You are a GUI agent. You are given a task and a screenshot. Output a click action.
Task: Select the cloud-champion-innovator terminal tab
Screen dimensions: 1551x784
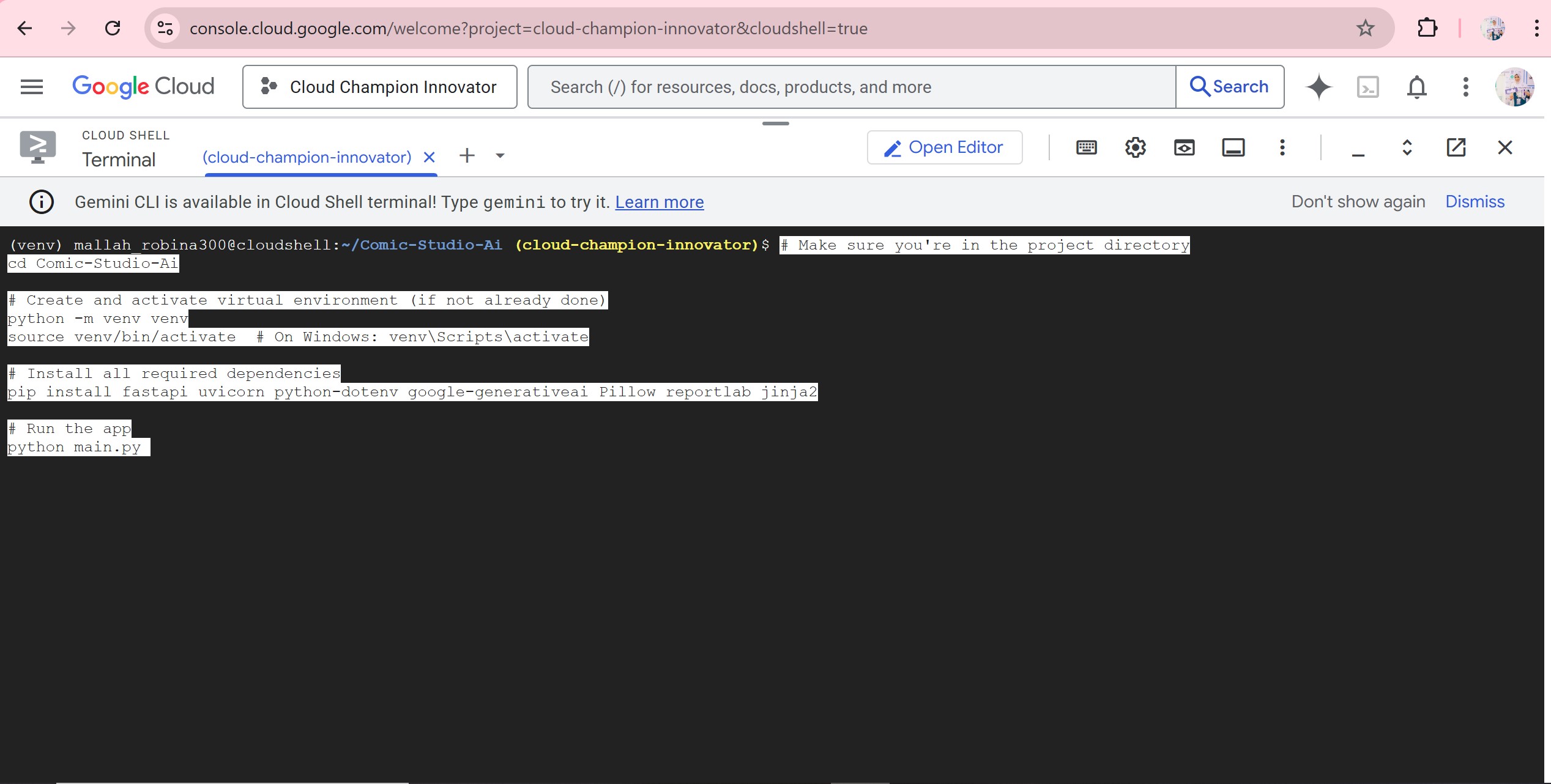[307, 157]
